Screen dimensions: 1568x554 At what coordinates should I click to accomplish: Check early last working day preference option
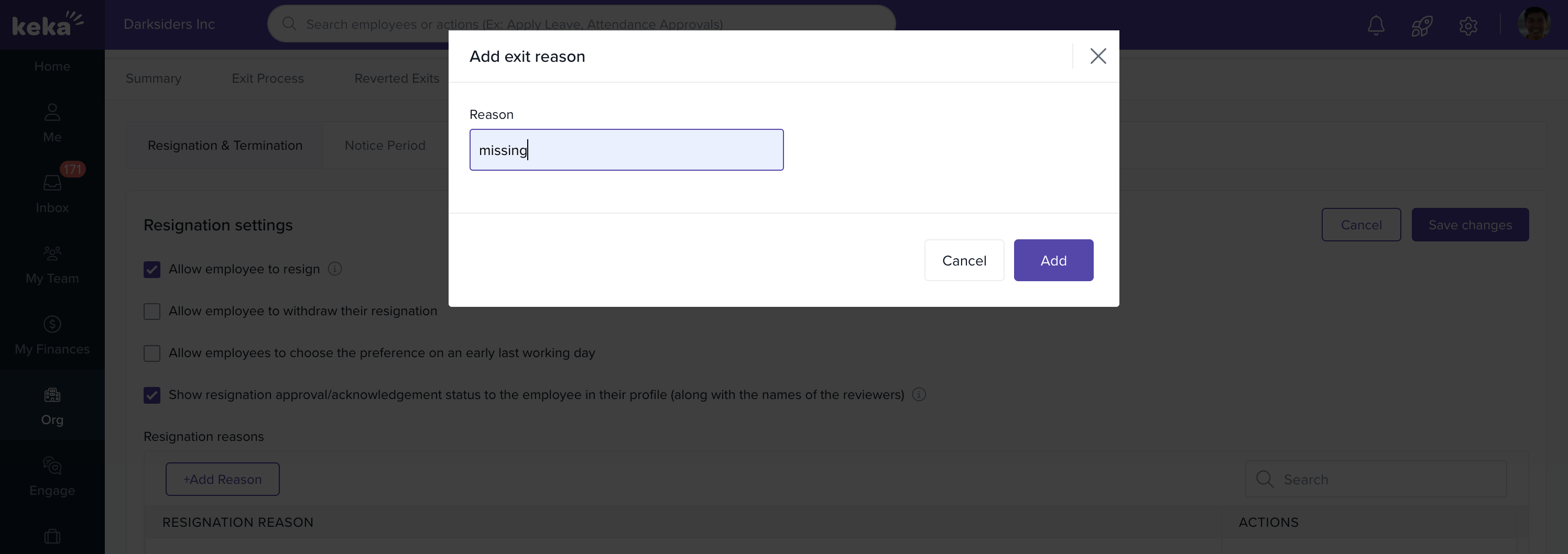152,353
